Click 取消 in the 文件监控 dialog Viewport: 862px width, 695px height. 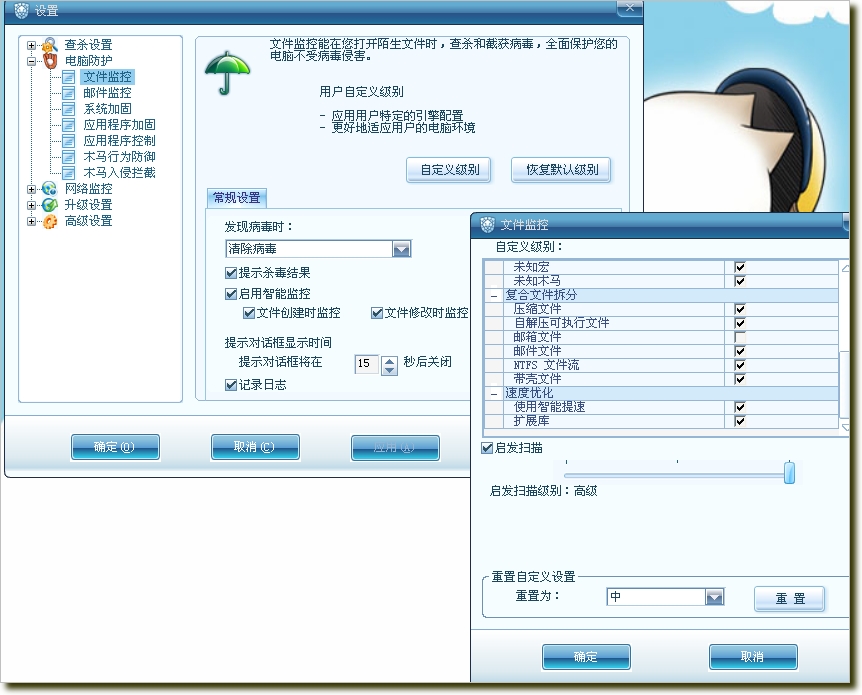[x=753, y=657]
